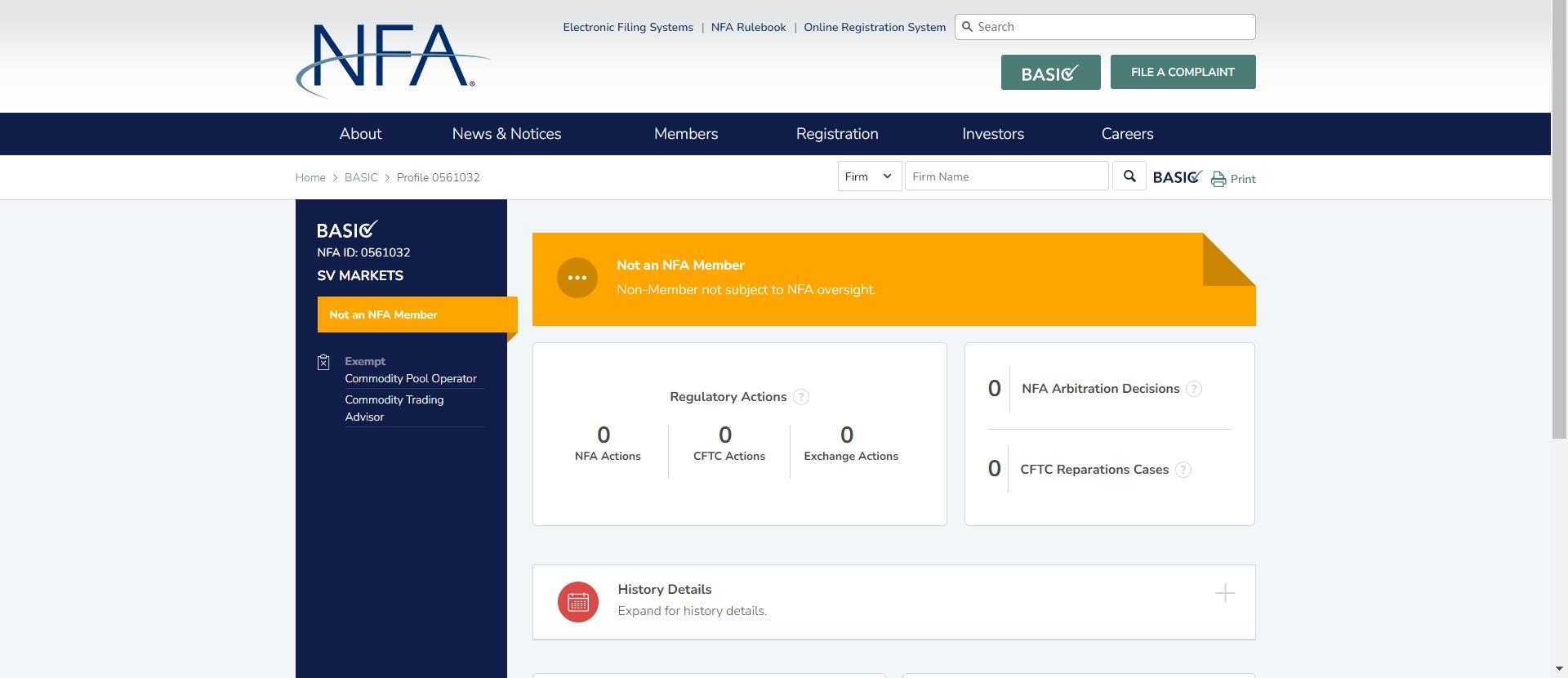Click the File a Complaint button

(x=1183, y=72)
